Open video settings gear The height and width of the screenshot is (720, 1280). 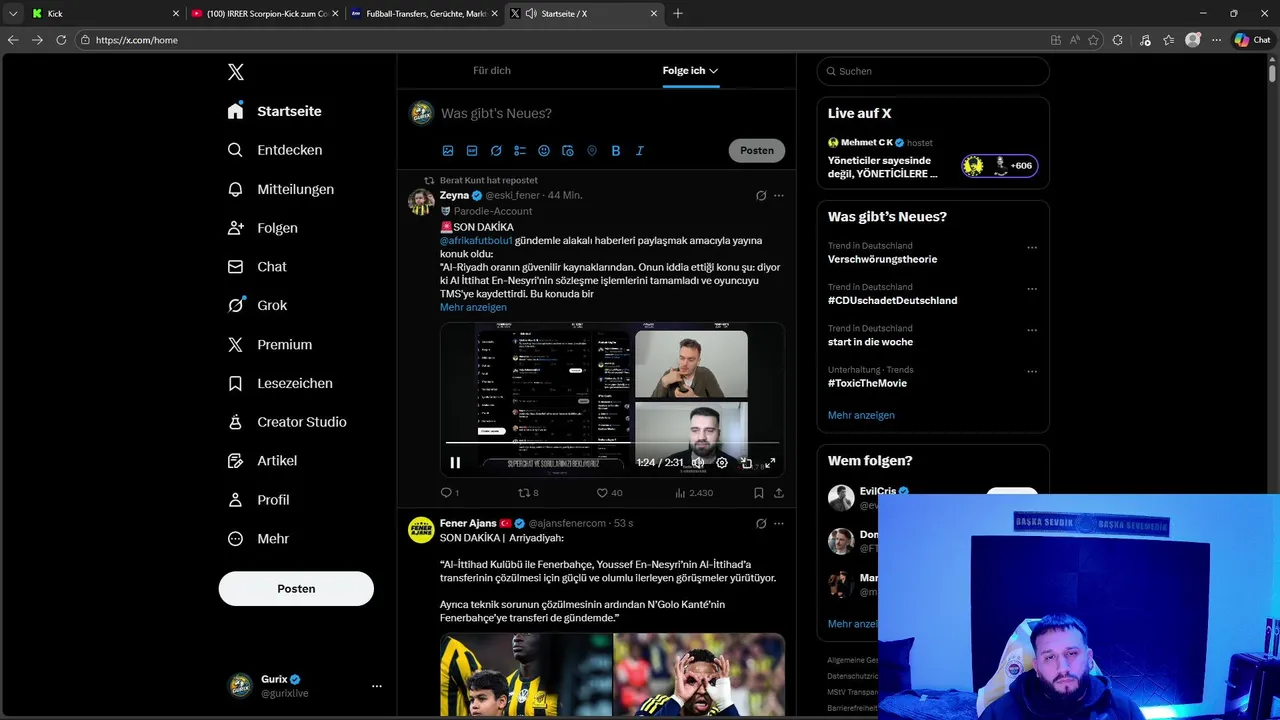(722, 463)
